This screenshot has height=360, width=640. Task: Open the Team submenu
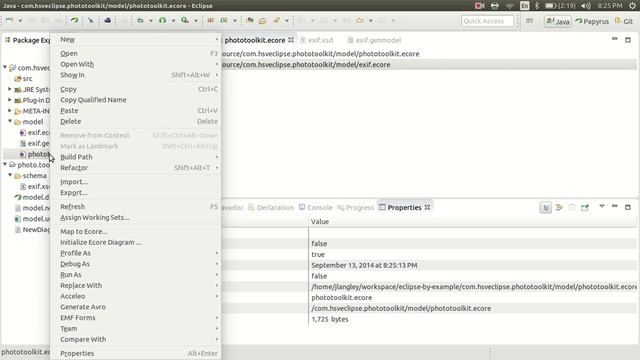coord(136,329)
